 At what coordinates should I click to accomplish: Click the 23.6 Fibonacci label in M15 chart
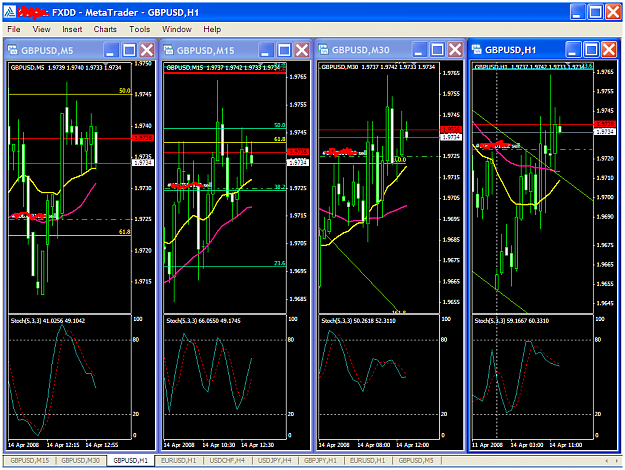[x=279, y=263]
